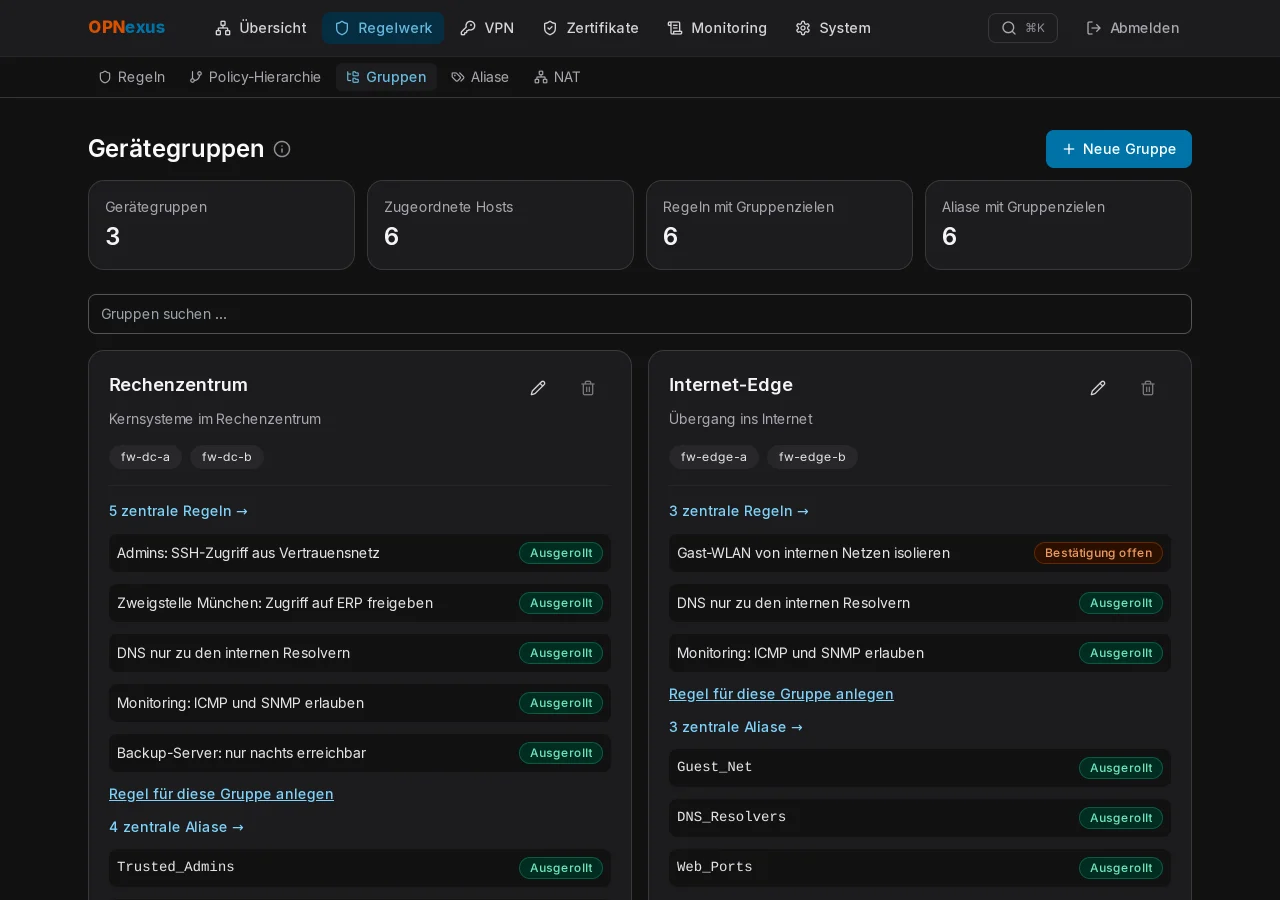
Task: Select rule 'Zweigstelle München: Zugriff auf ERP freigeben'
Action: tap(360, 603)
